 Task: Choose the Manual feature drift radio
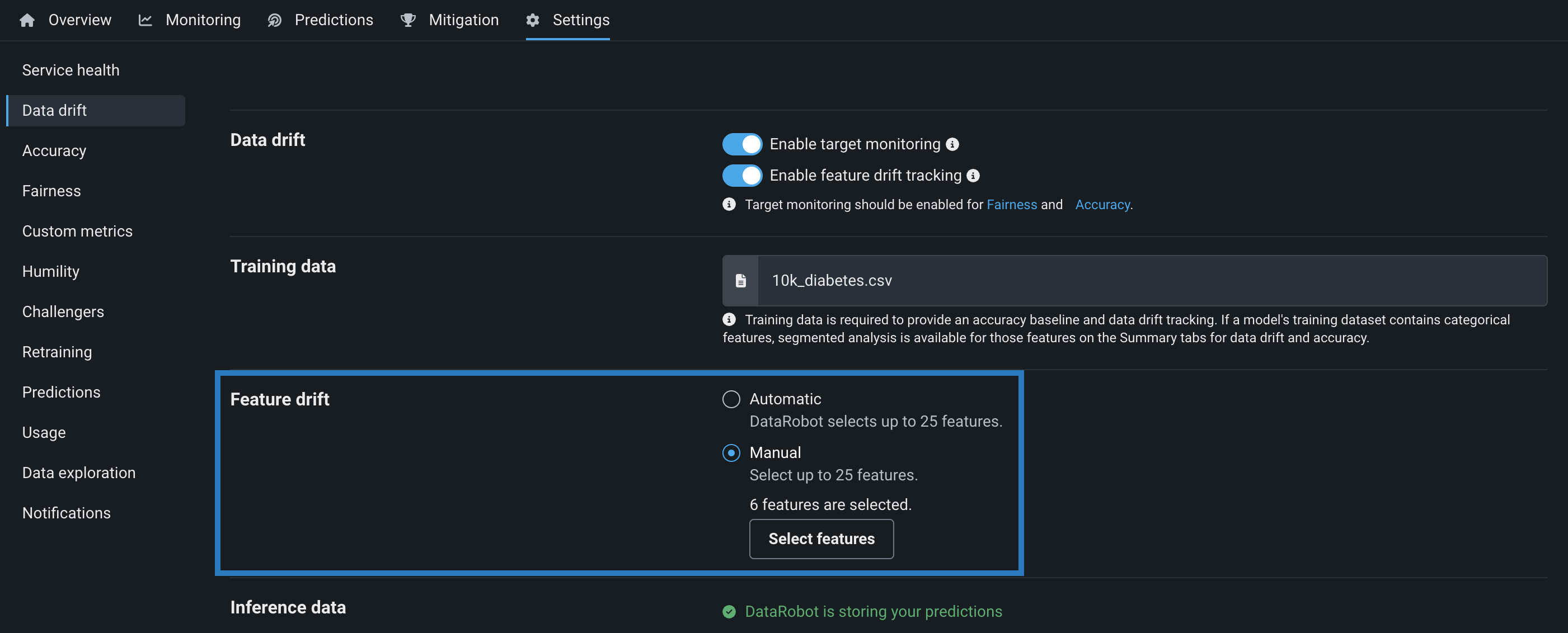[x=731, y=452]
